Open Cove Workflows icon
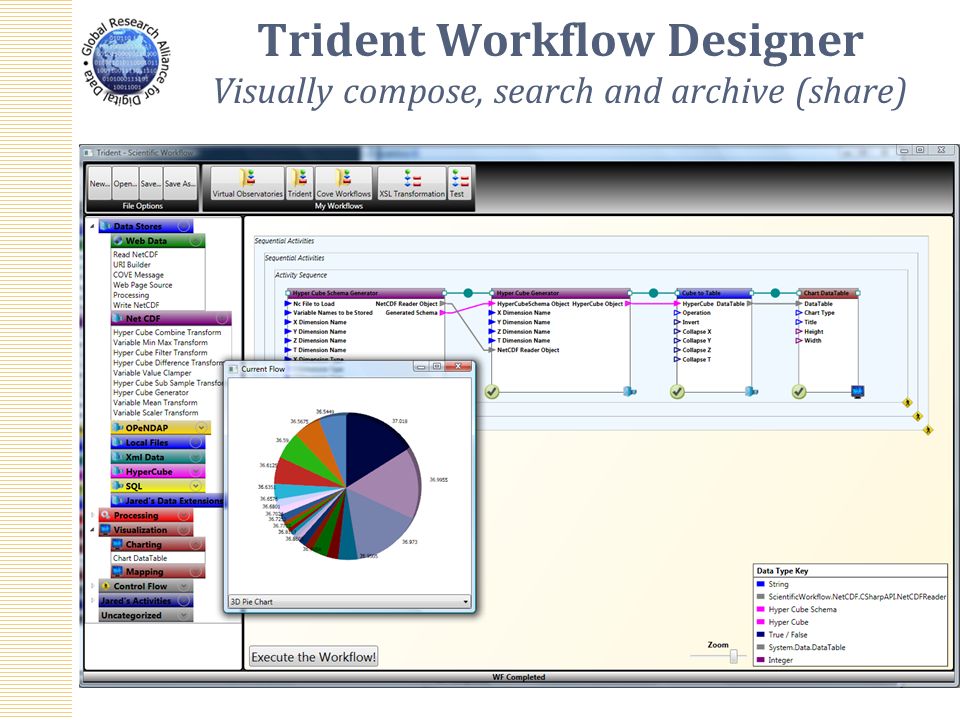The height and width of the screenshot is (720, 960). tap(343, 183)
